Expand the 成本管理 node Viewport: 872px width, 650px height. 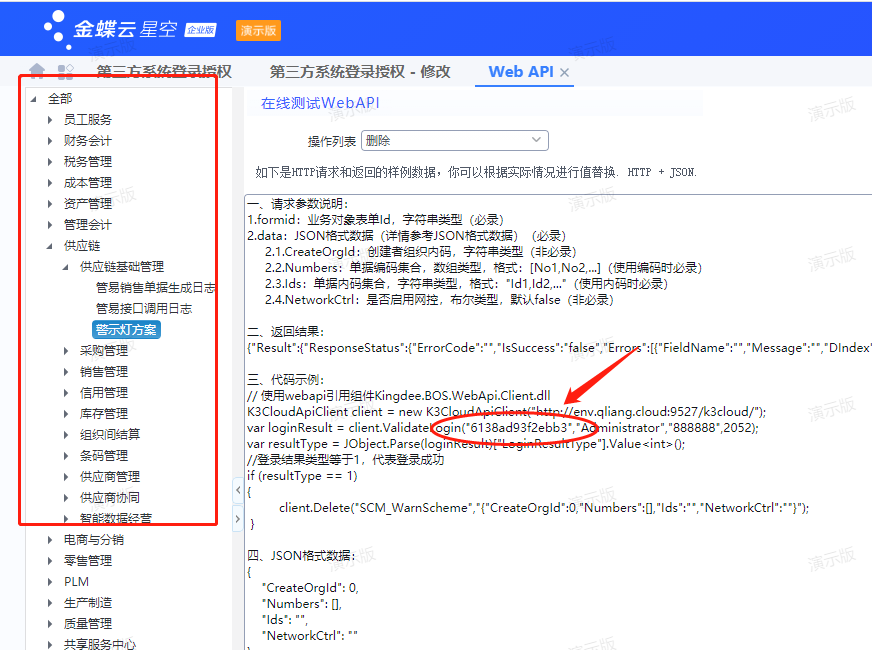coord(50,183)
